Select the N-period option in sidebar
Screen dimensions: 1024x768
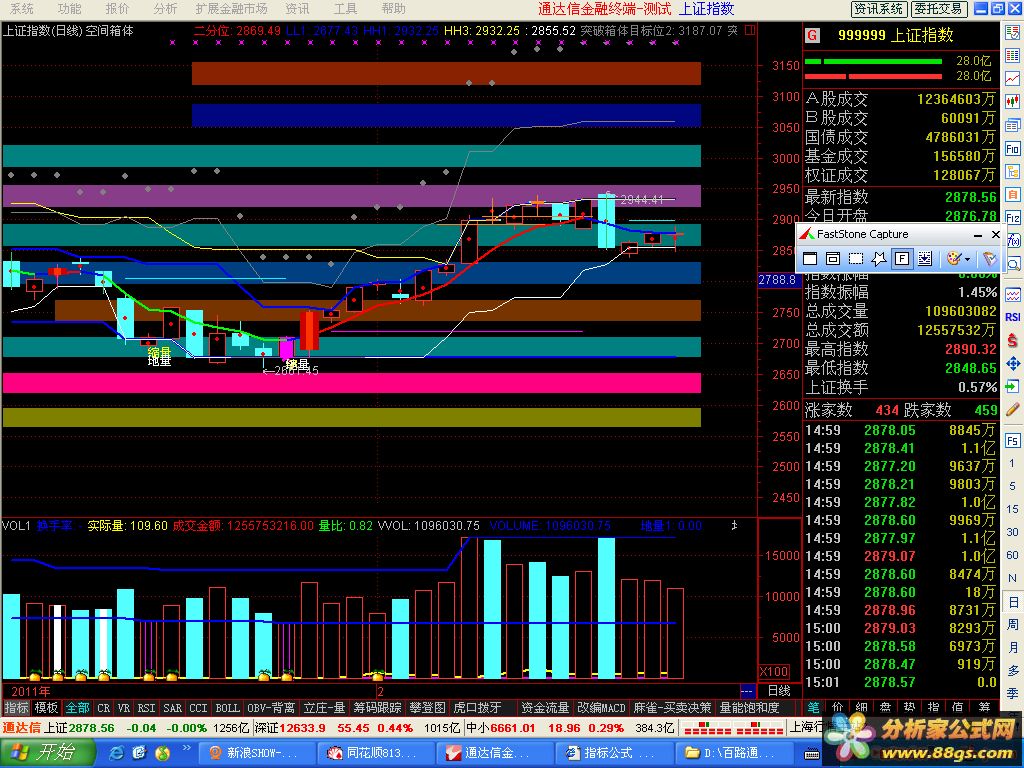point(1013,578)
